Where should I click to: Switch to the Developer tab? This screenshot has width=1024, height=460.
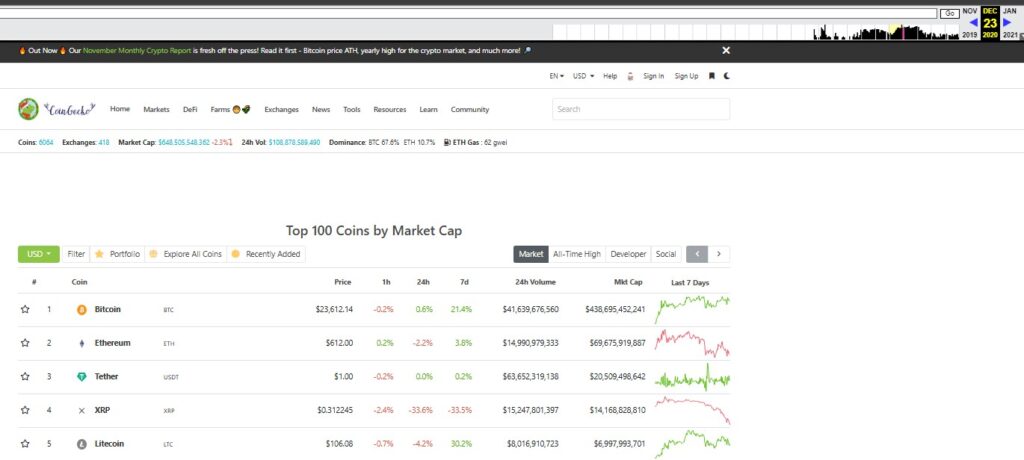coord(628,254)
